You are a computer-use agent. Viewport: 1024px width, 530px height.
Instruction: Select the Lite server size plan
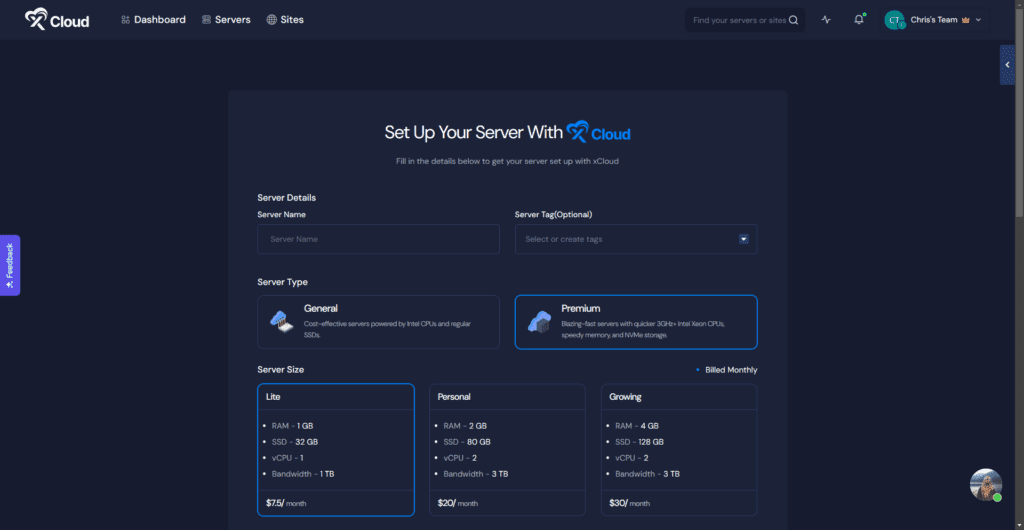[335, 449]
